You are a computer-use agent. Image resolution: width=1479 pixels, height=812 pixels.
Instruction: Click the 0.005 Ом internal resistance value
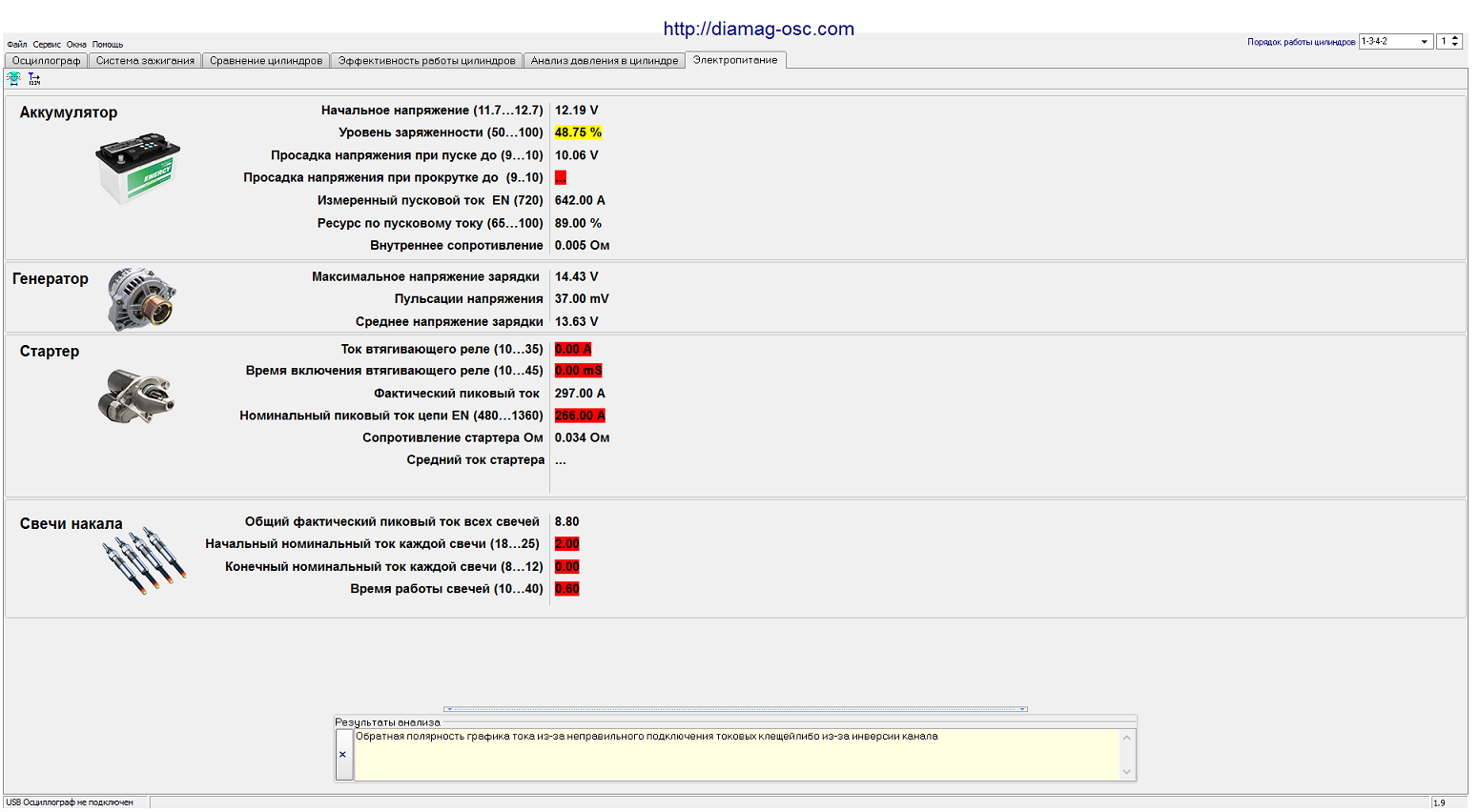click(x=582, y=246)
